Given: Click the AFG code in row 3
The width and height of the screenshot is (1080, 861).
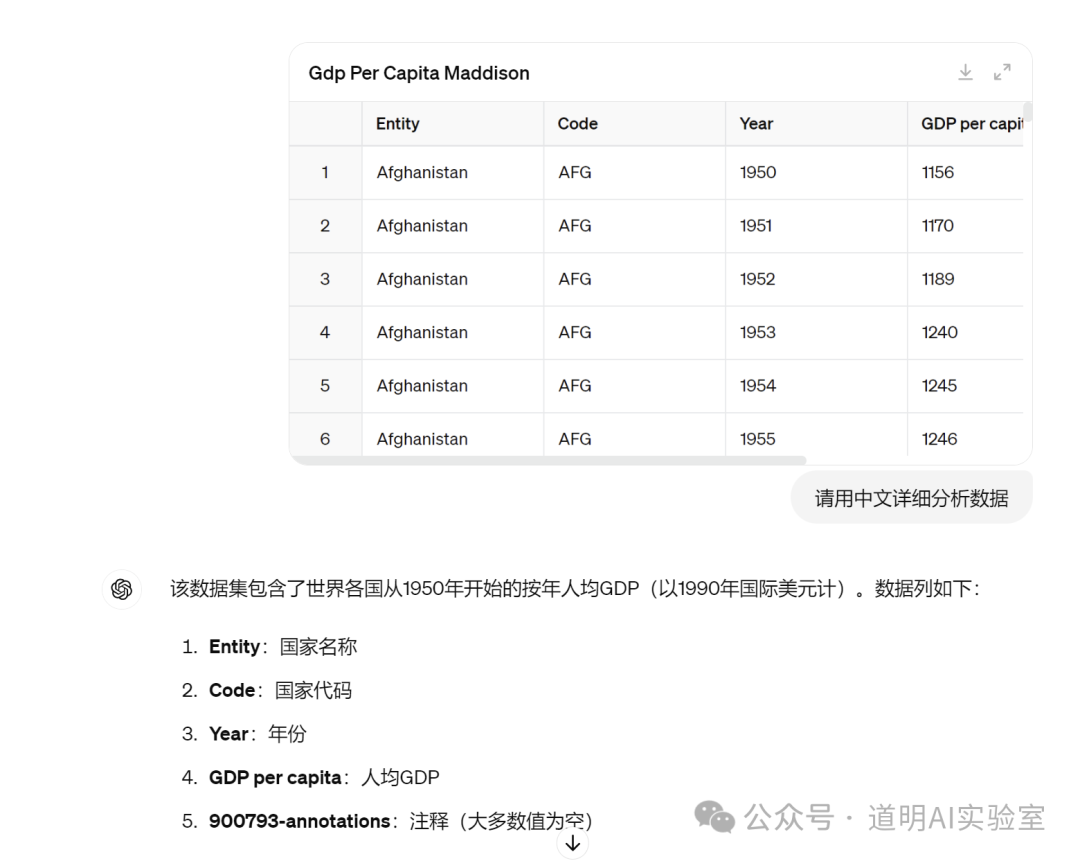Looking at the screenshot, I should coord(575,279).
